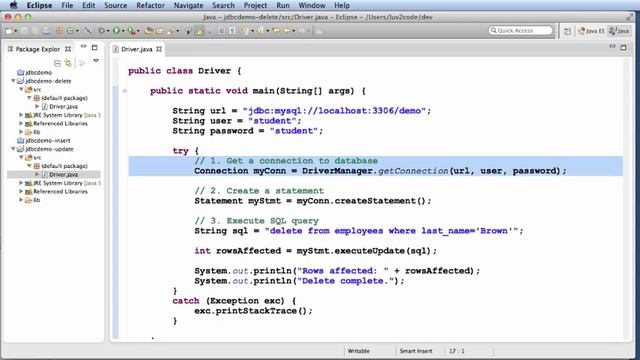Open the New file dropdown arrow

pyautogui.click(x=16, y=31)
